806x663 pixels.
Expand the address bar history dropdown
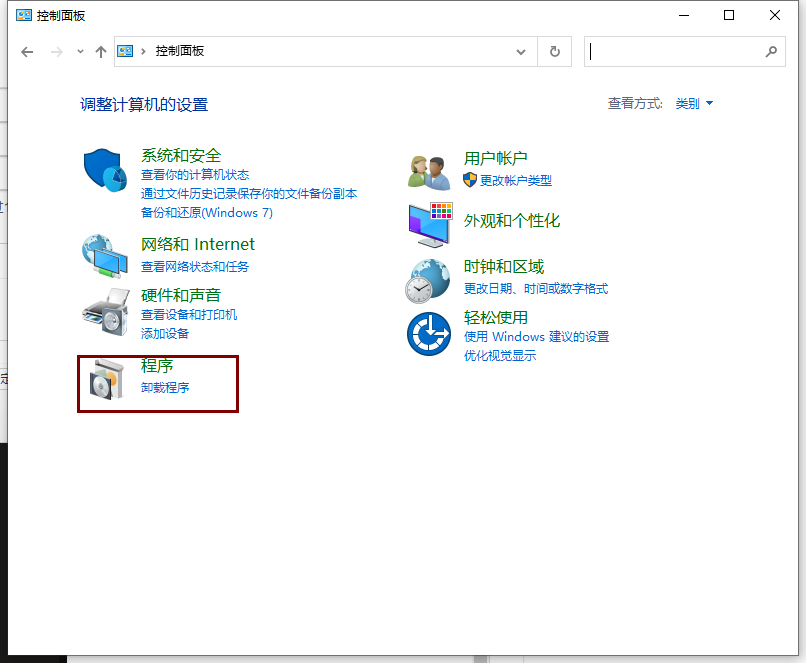[x=521, y=51]
